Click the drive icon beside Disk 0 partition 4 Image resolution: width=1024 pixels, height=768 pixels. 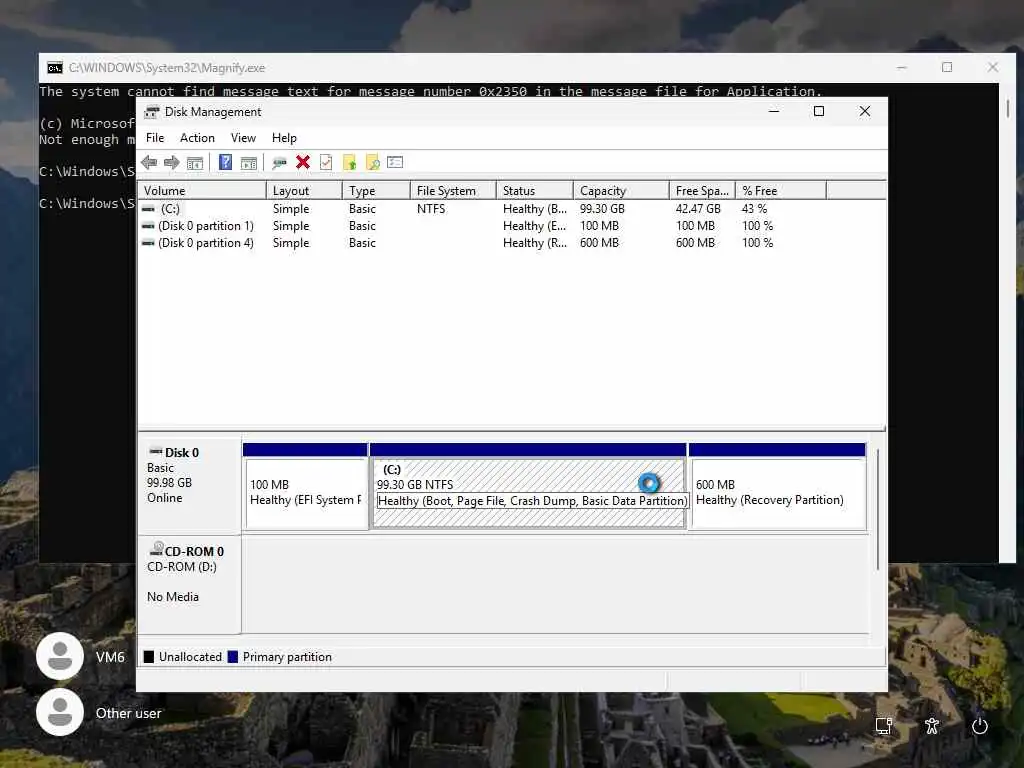pos(148,243)
